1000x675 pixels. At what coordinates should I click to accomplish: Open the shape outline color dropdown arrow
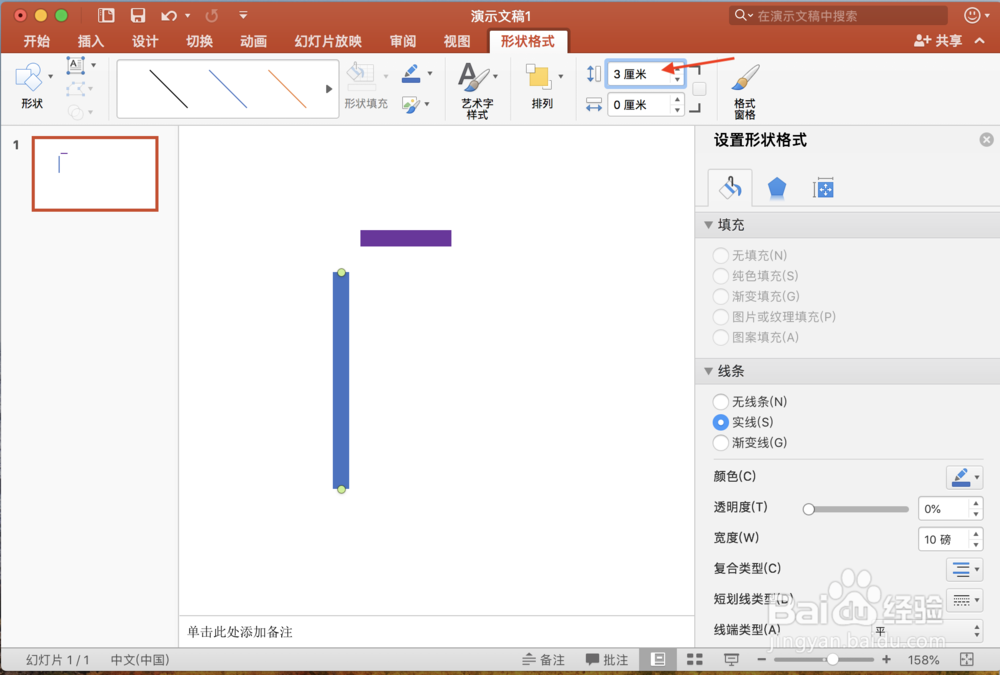430,73
